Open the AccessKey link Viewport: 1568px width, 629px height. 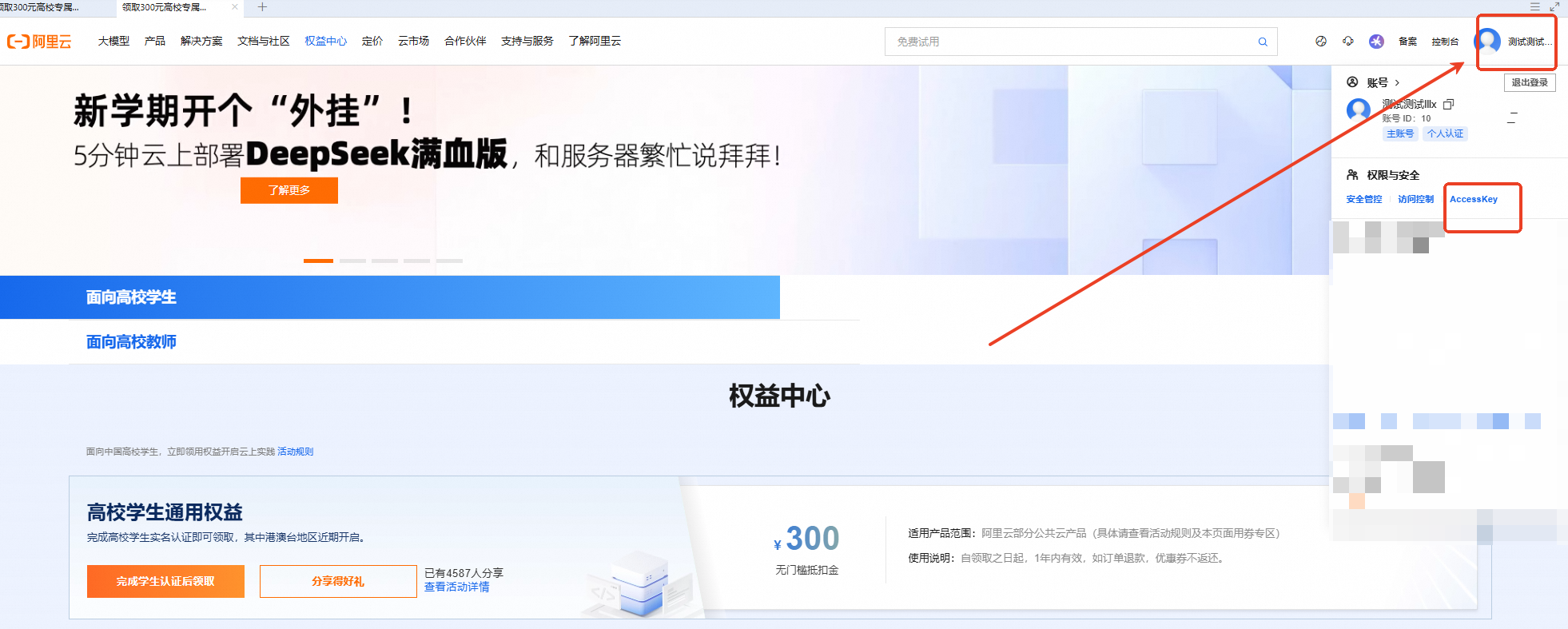1474,199
